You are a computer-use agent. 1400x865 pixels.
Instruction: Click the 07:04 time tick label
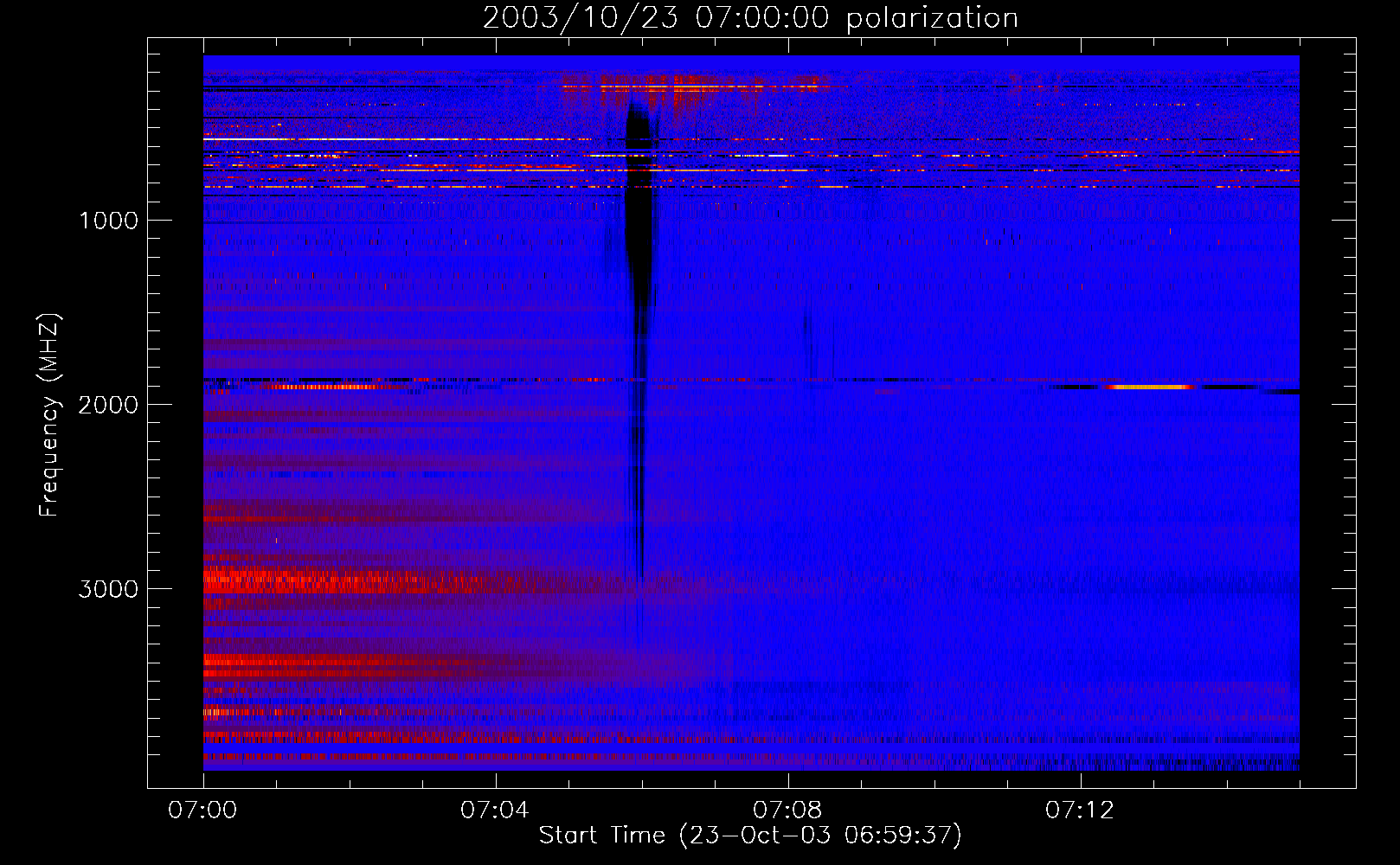point(495,811)
